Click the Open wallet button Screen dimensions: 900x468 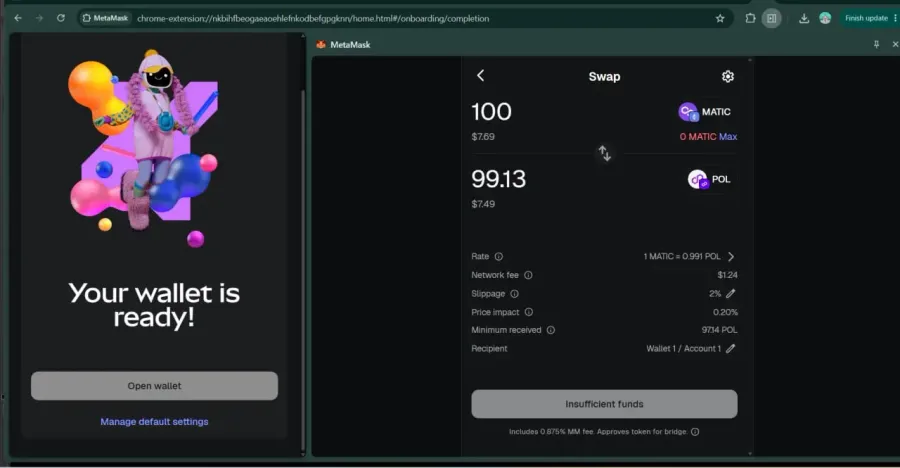pyautogui.click(x=154, y=386)
